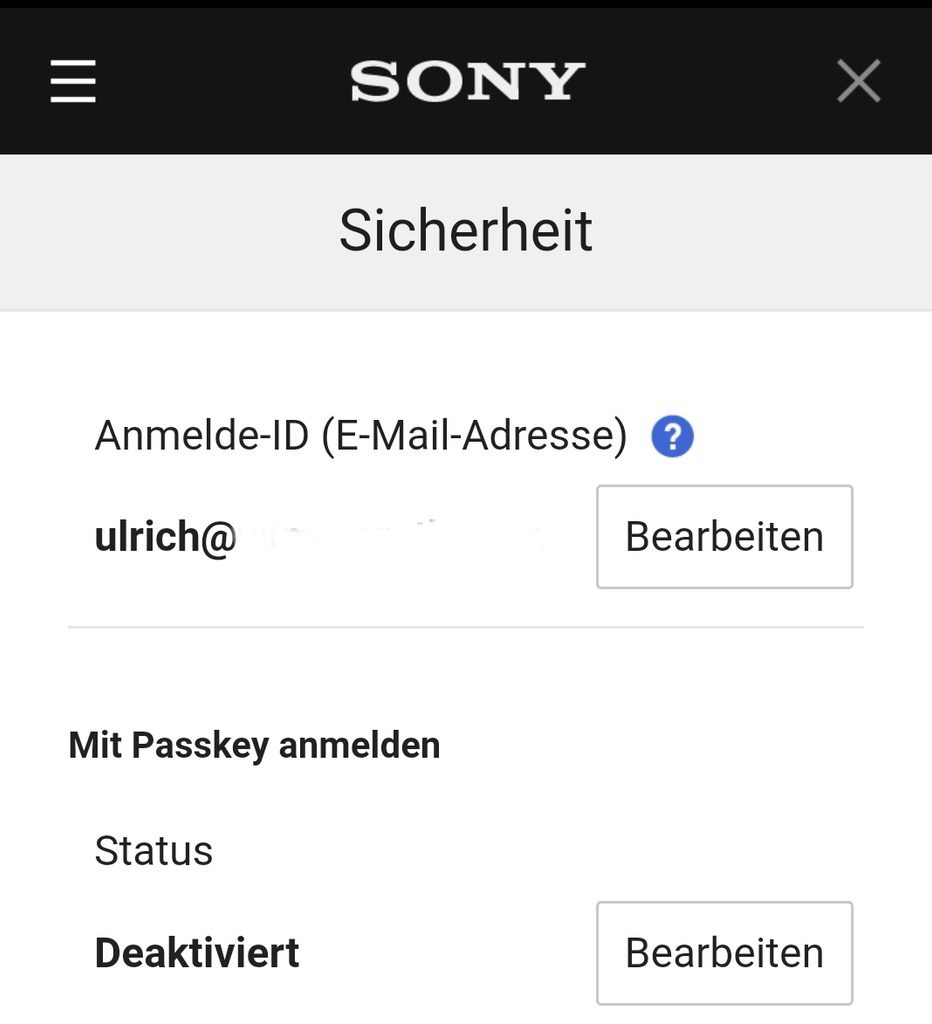Select the Anmelde-ID (E-Mail-Adresse) label
This screenshot has height=1024, width=932.
(360, 437)
